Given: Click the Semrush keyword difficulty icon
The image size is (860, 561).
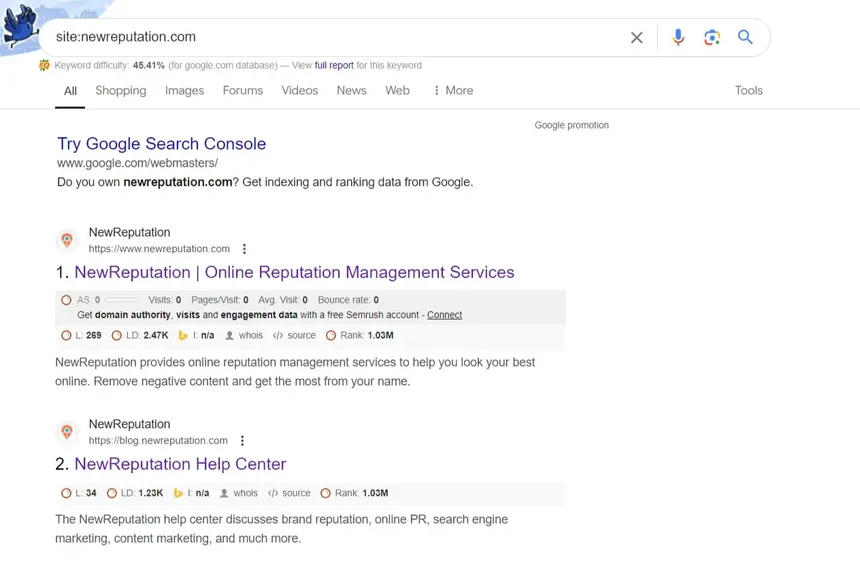Looking at the screenshot, I should click(44, 65).
